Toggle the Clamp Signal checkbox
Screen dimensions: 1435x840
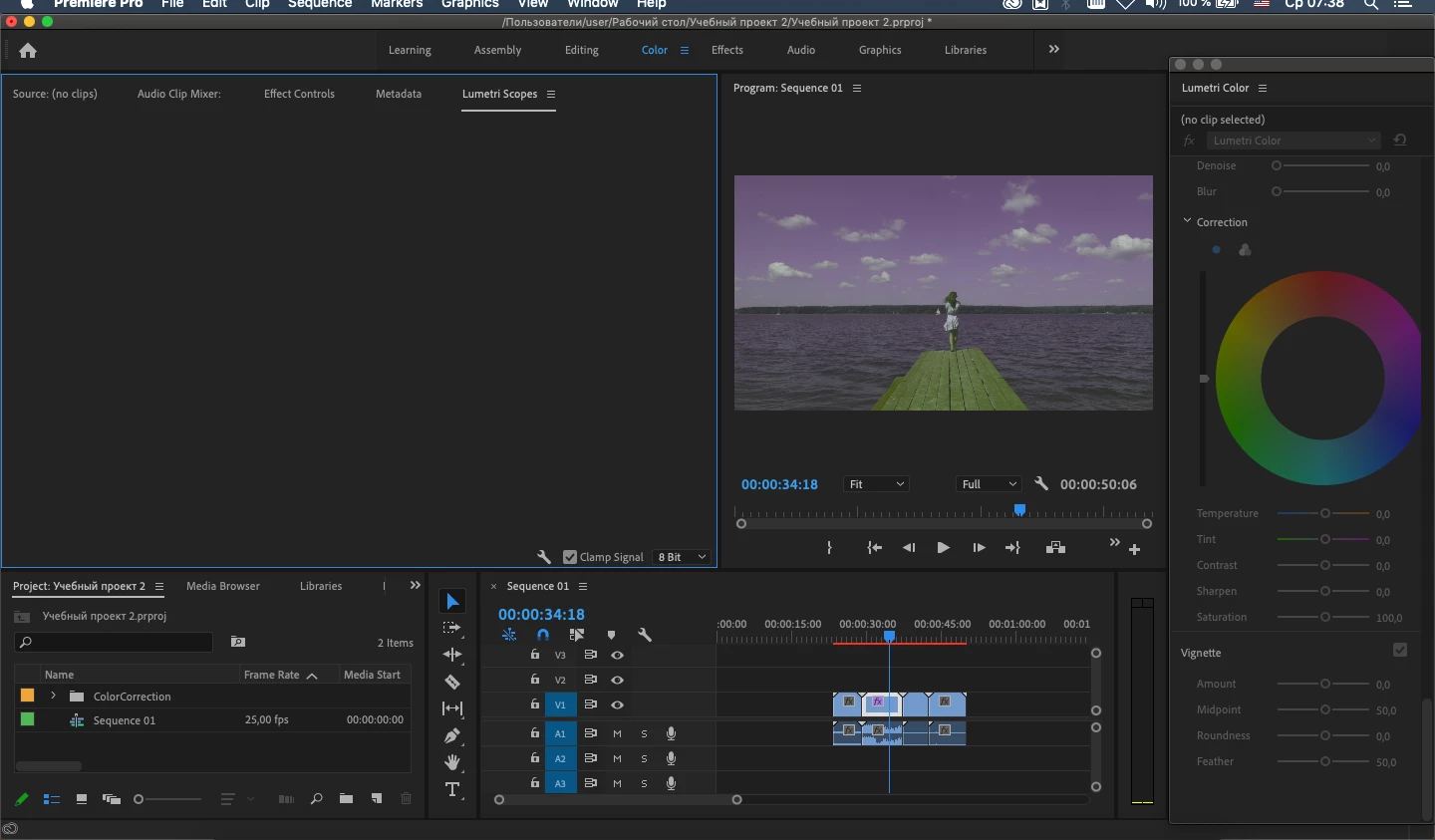pos(570,557)
